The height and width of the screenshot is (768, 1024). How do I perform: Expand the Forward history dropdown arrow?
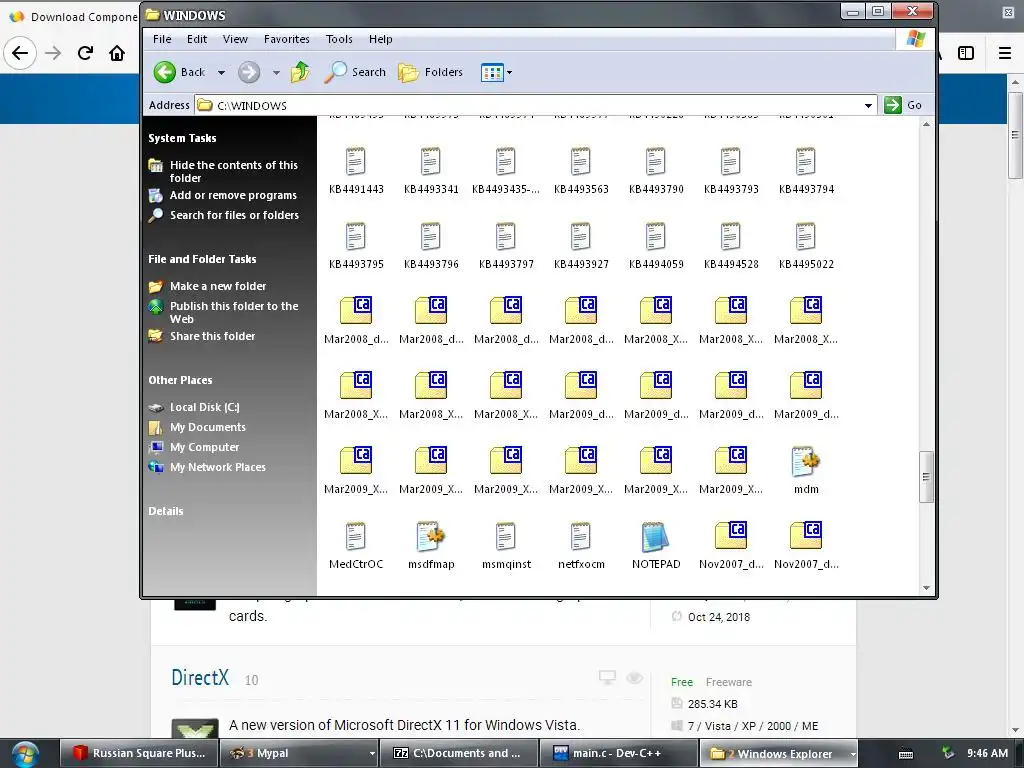(276, 72)
